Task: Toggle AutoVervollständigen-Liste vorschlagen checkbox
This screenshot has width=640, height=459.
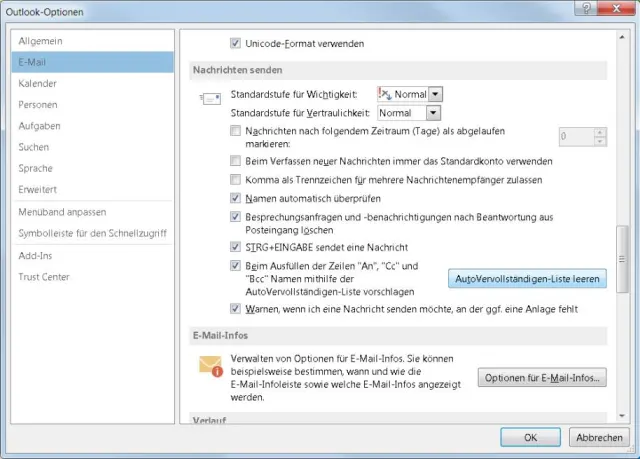Action: (x=235, y=266)
